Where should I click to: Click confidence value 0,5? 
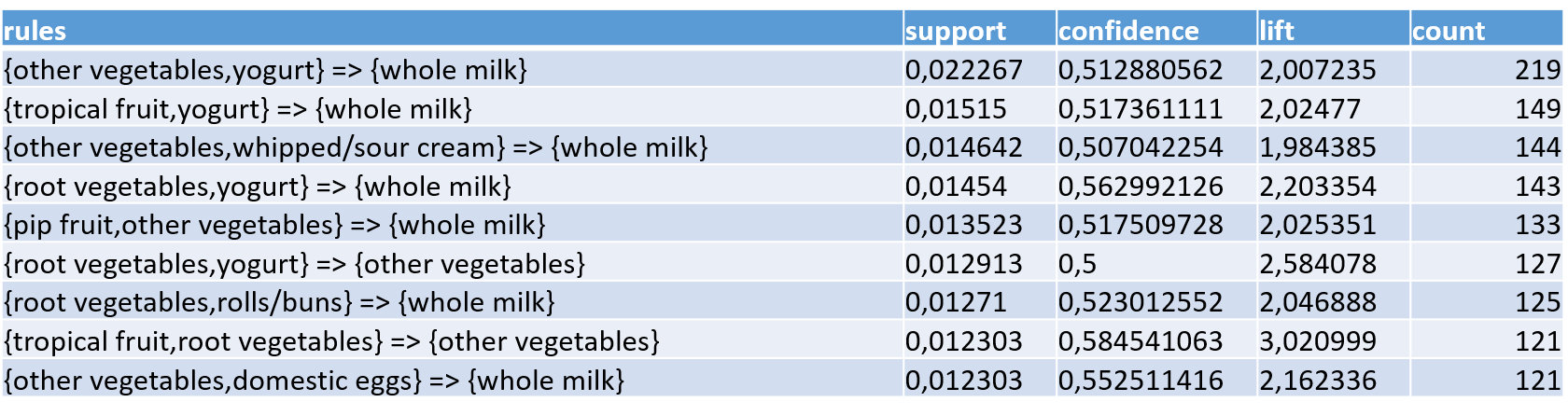1077,264
